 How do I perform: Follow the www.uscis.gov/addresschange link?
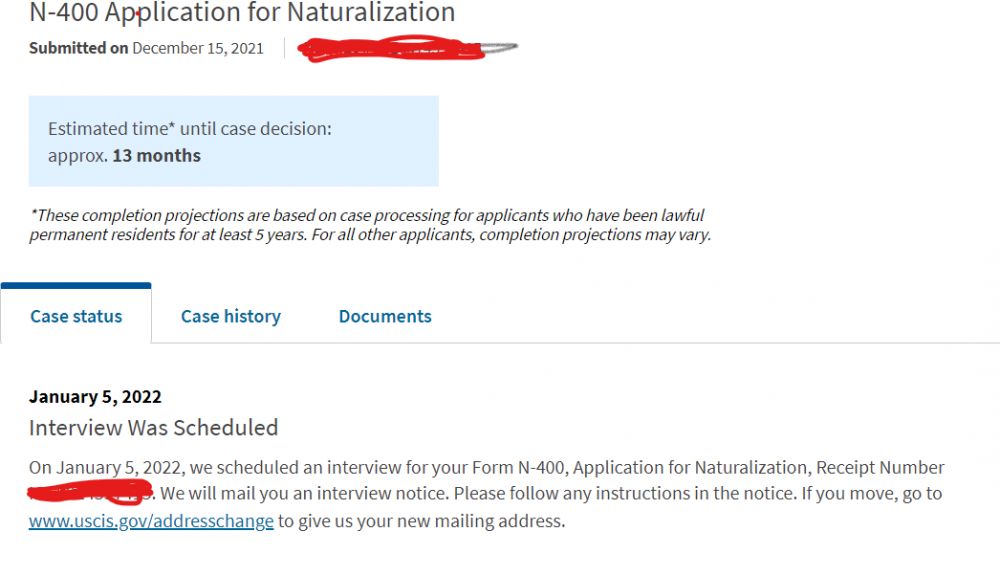151,521
